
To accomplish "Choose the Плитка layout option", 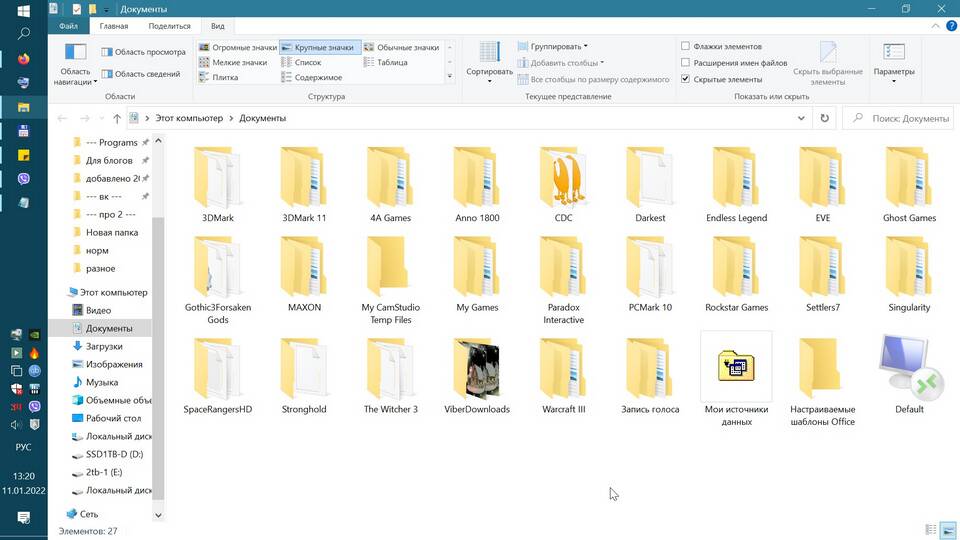I will click(x=218, y=77).
